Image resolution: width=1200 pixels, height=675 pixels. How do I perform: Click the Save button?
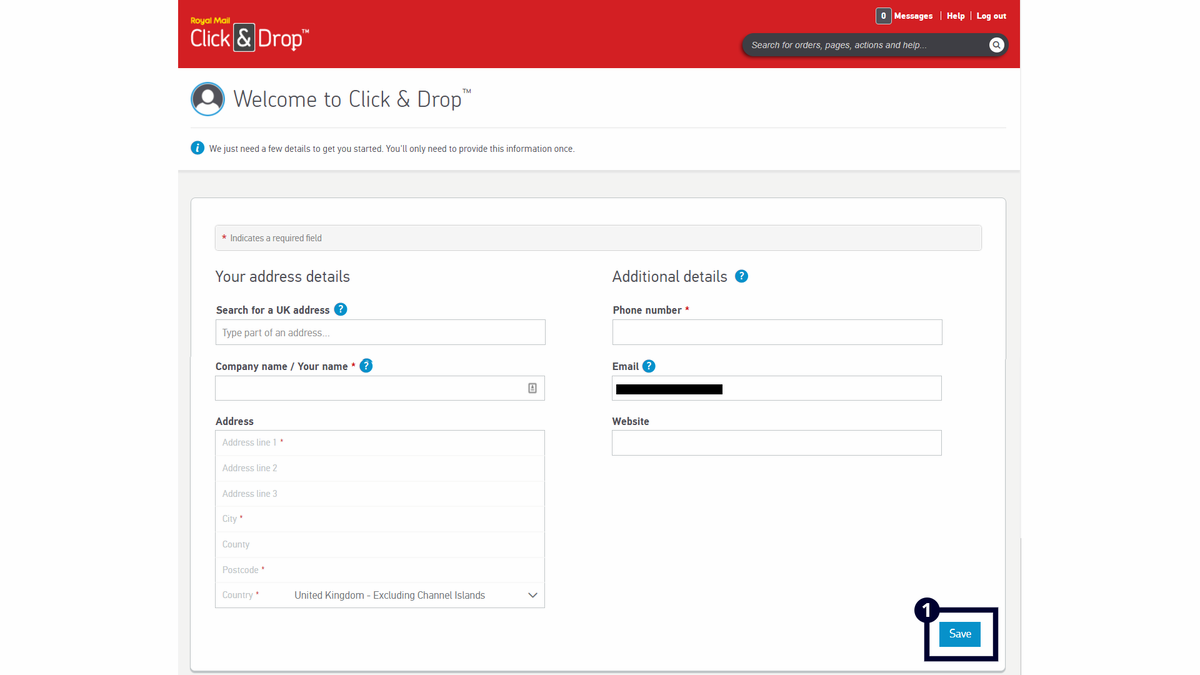coord(960,634)
